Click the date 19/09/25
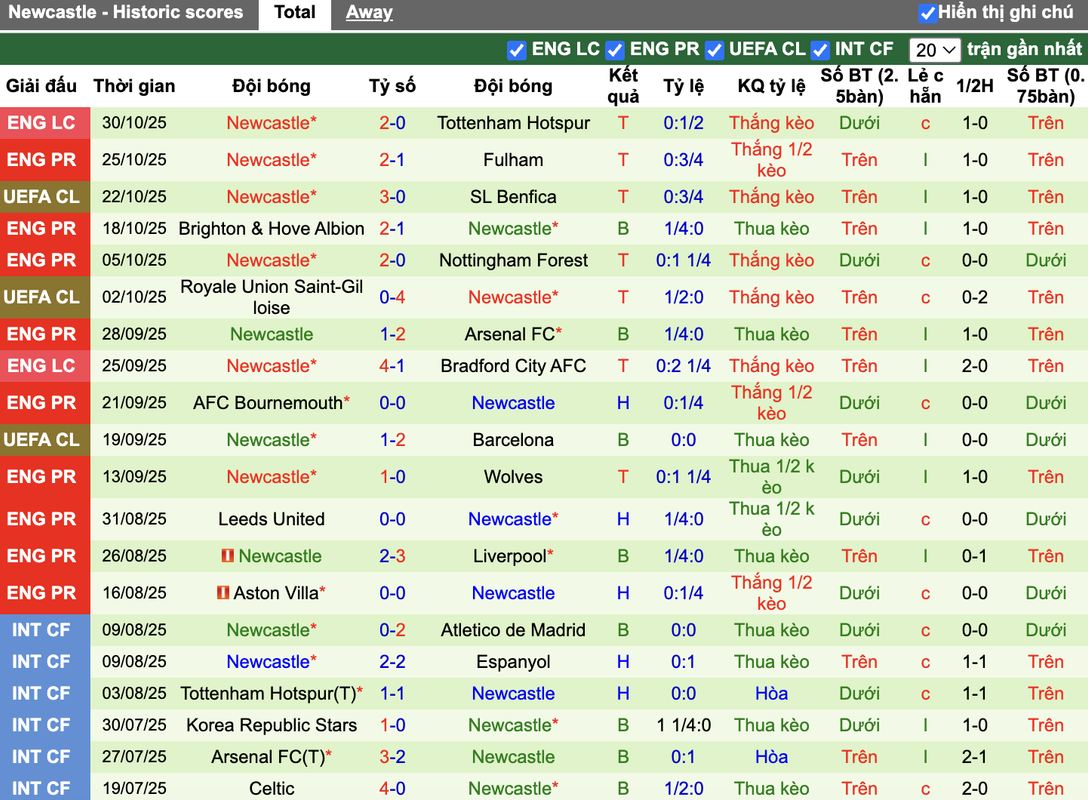The width and height of the screenshot is (1088, 800). coord(135,440)
